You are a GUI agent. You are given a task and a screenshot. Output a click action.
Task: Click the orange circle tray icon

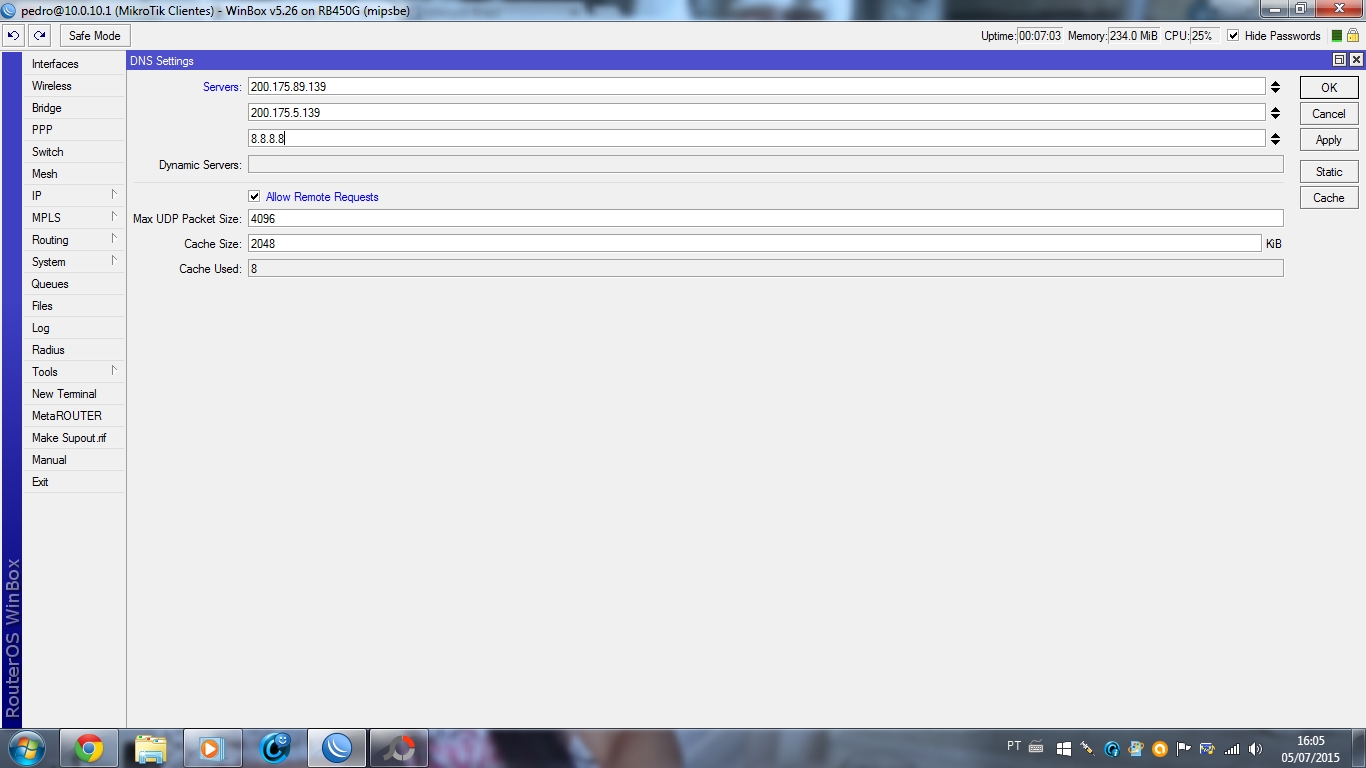pos(1159,748)
